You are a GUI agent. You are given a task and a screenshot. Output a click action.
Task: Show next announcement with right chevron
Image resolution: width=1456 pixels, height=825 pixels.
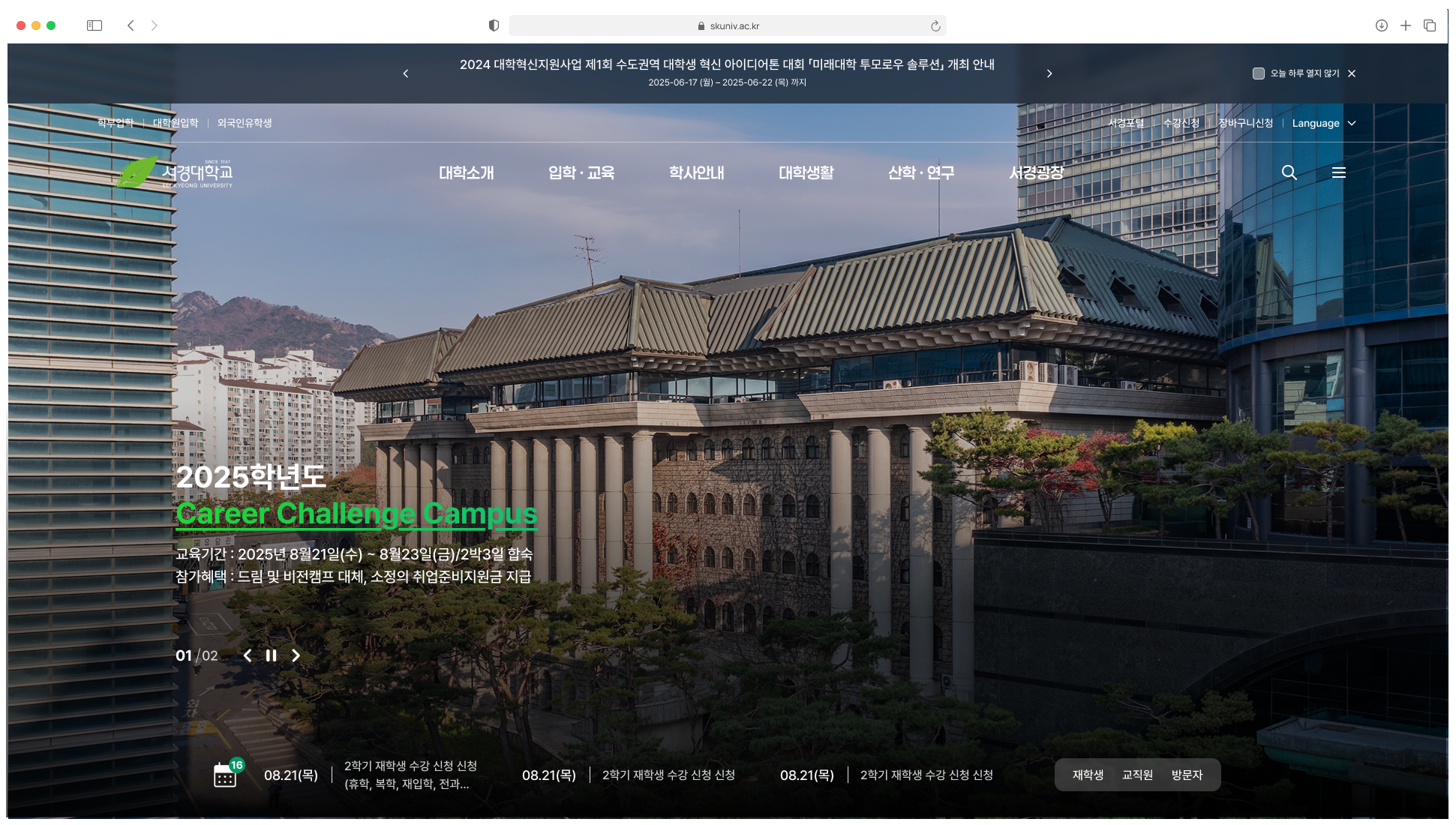point(1049,73)
